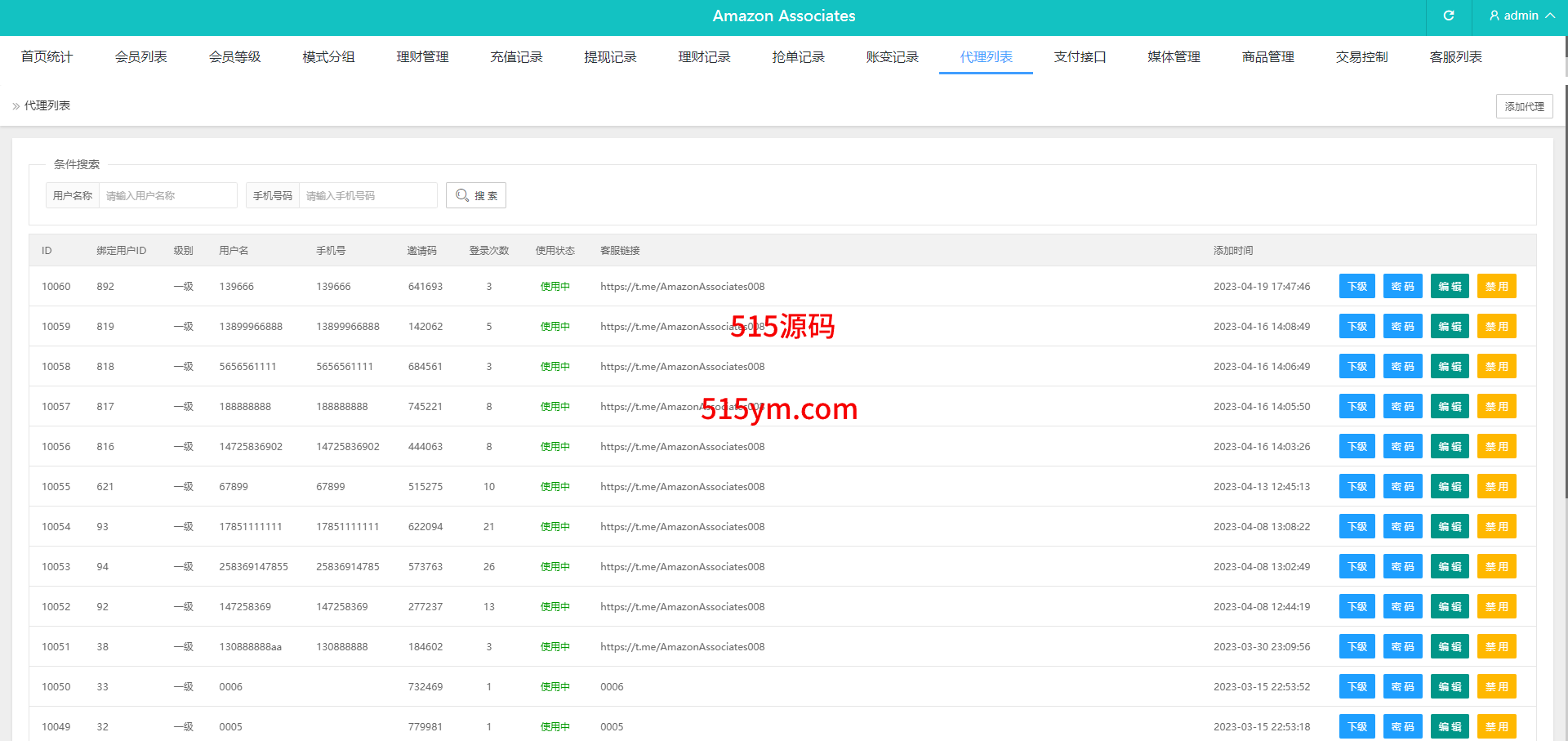The image size is (1568, 741).
Task: Open customer service link for agent 10055
Action: [682, 487]
